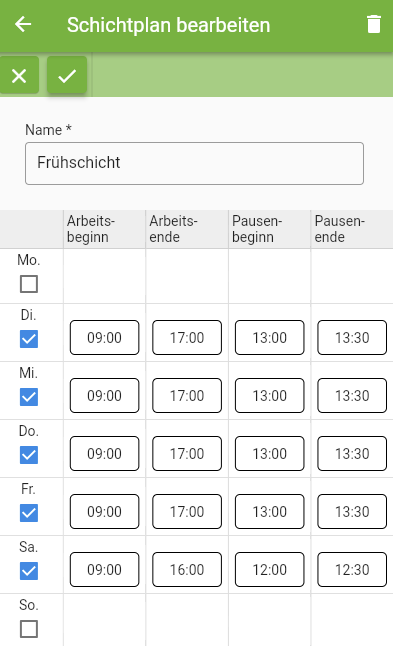Open Tuesday's Arbeitsbeginn 09:00 time picker
The width and height of the screenshot is (393, 646).
click(x=105, y=337)
